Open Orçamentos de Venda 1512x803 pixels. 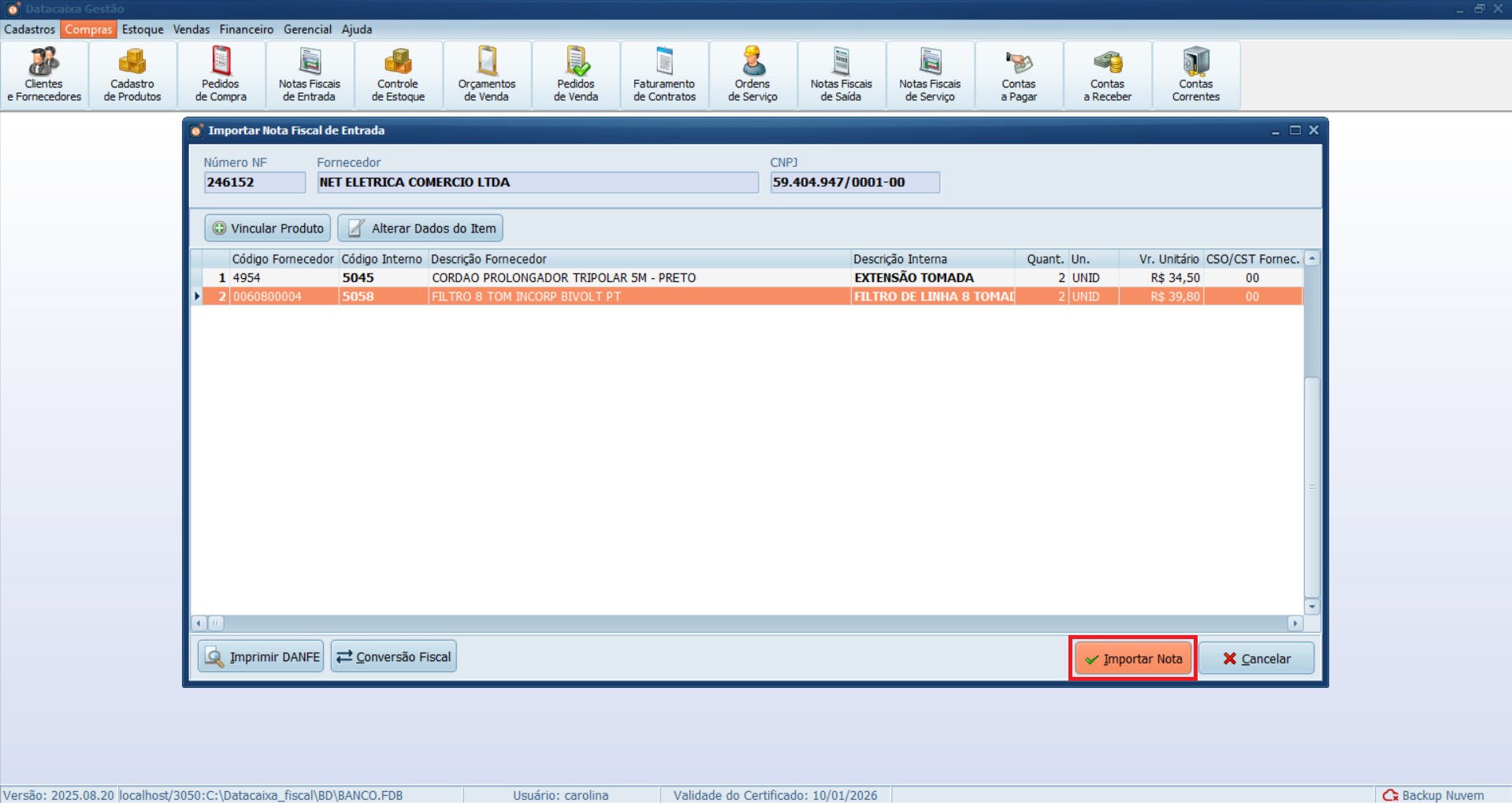pos(486,73)
